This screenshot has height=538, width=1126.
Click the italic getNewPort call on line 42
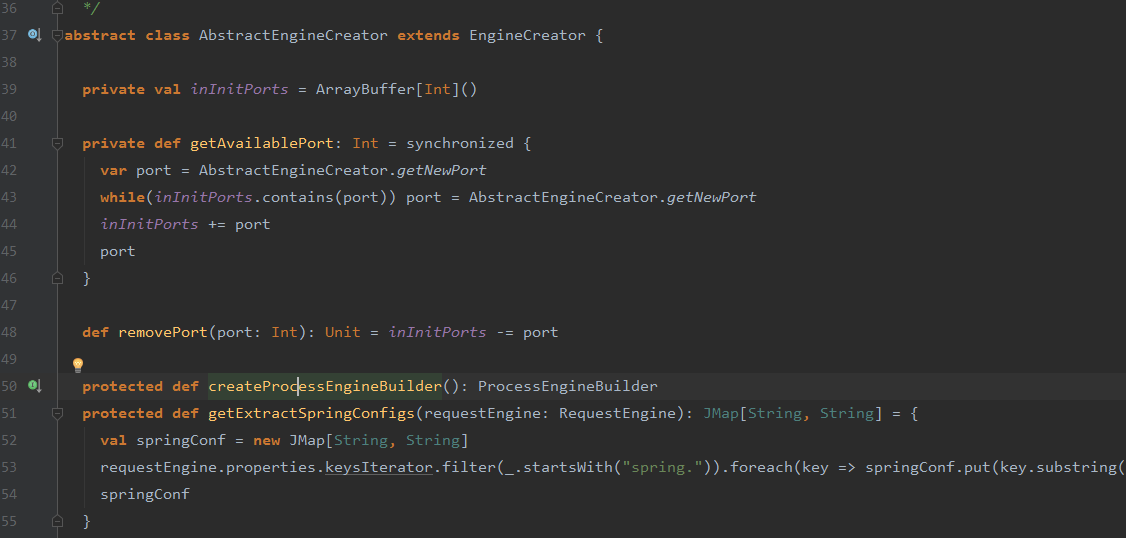[x=441, y=170]
